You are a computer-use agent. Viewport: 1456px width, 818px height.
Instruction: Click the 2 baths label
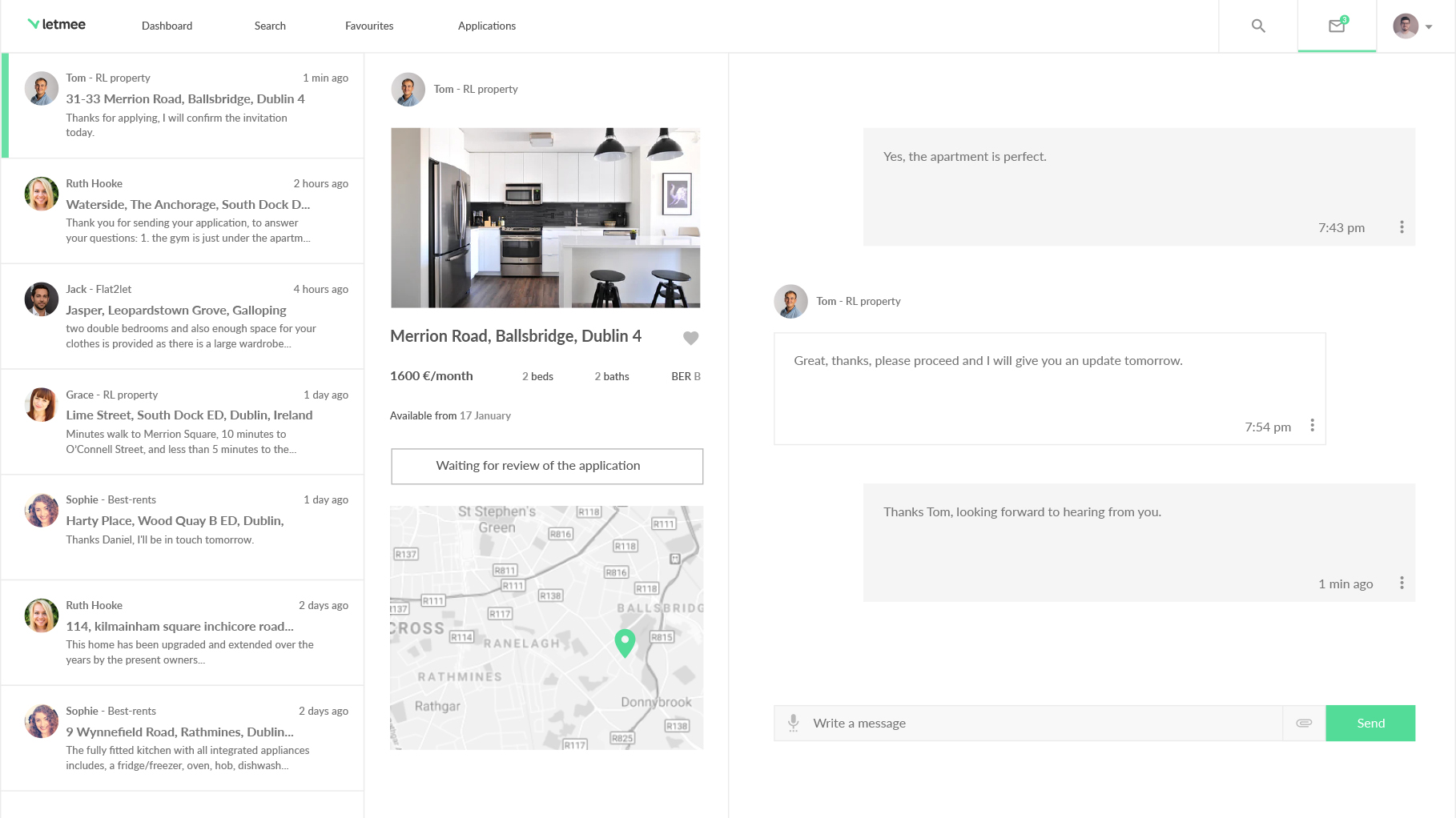pos(612,376)
